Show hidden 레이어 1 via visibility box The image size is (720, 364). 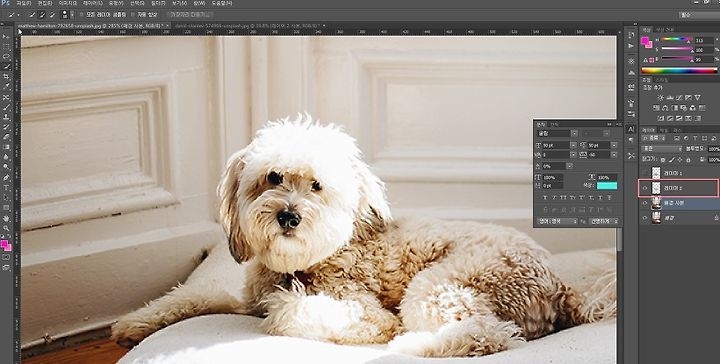644,173
